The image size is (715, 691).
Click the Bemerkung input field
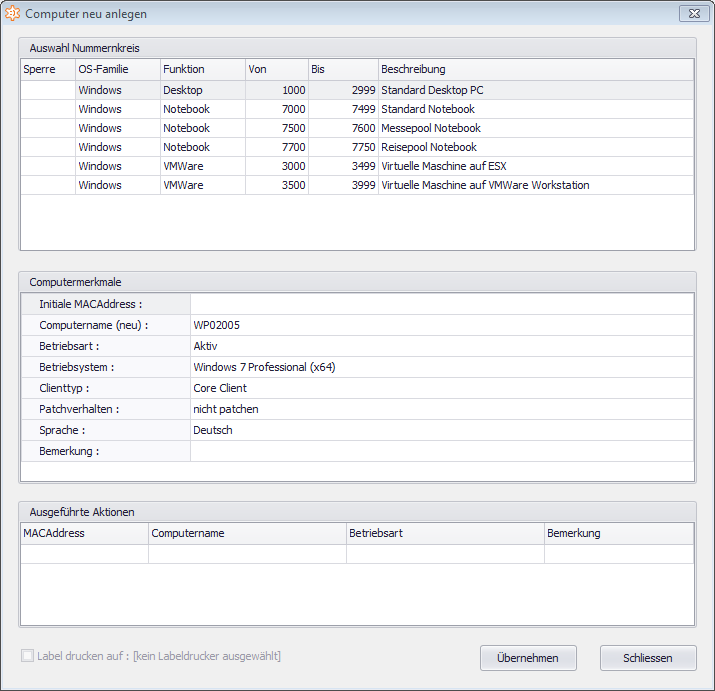tap(440, 451)
